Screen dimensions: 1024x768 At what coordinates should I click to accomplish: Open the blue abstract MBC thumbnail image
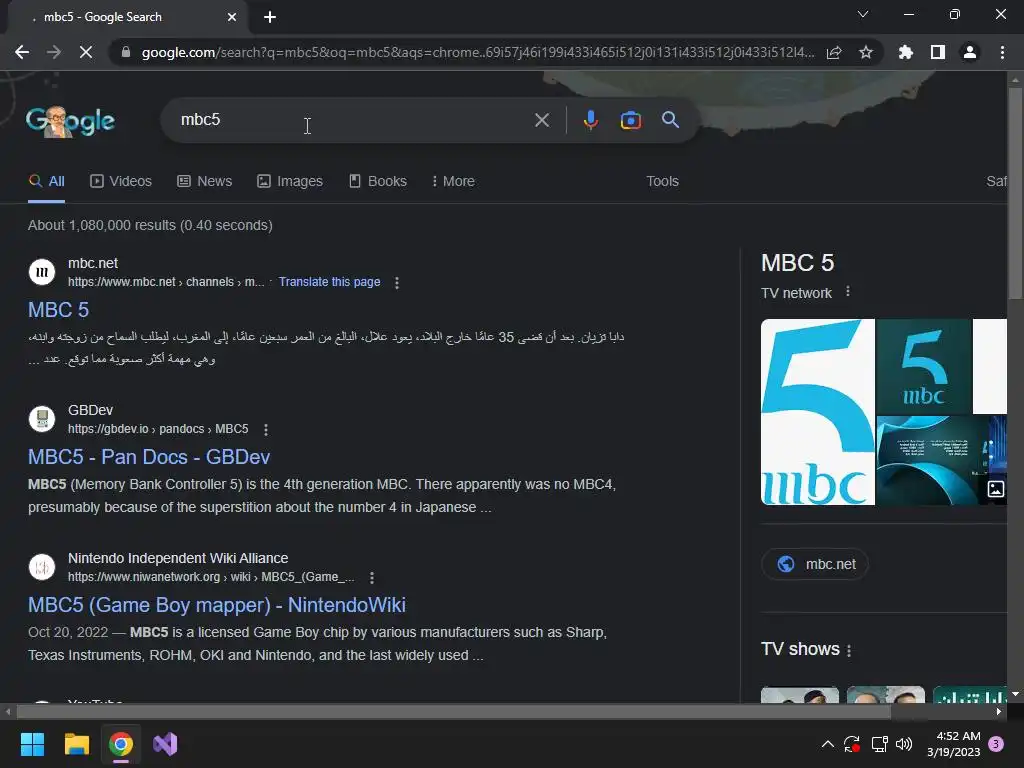pyautogui.click(x=931, y=460)
